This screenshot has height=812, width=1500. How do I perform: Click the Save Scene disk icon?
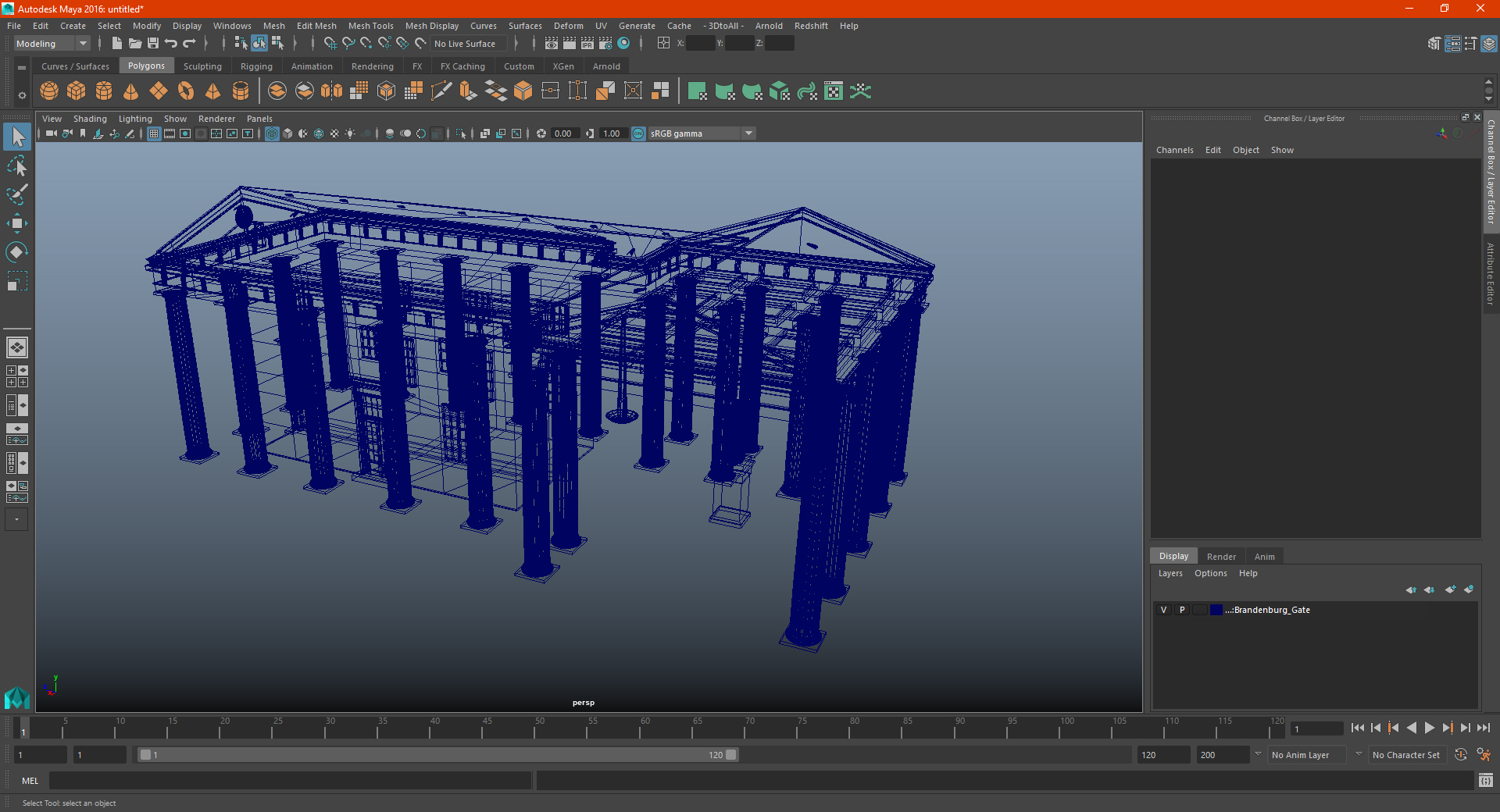point(153,44)
